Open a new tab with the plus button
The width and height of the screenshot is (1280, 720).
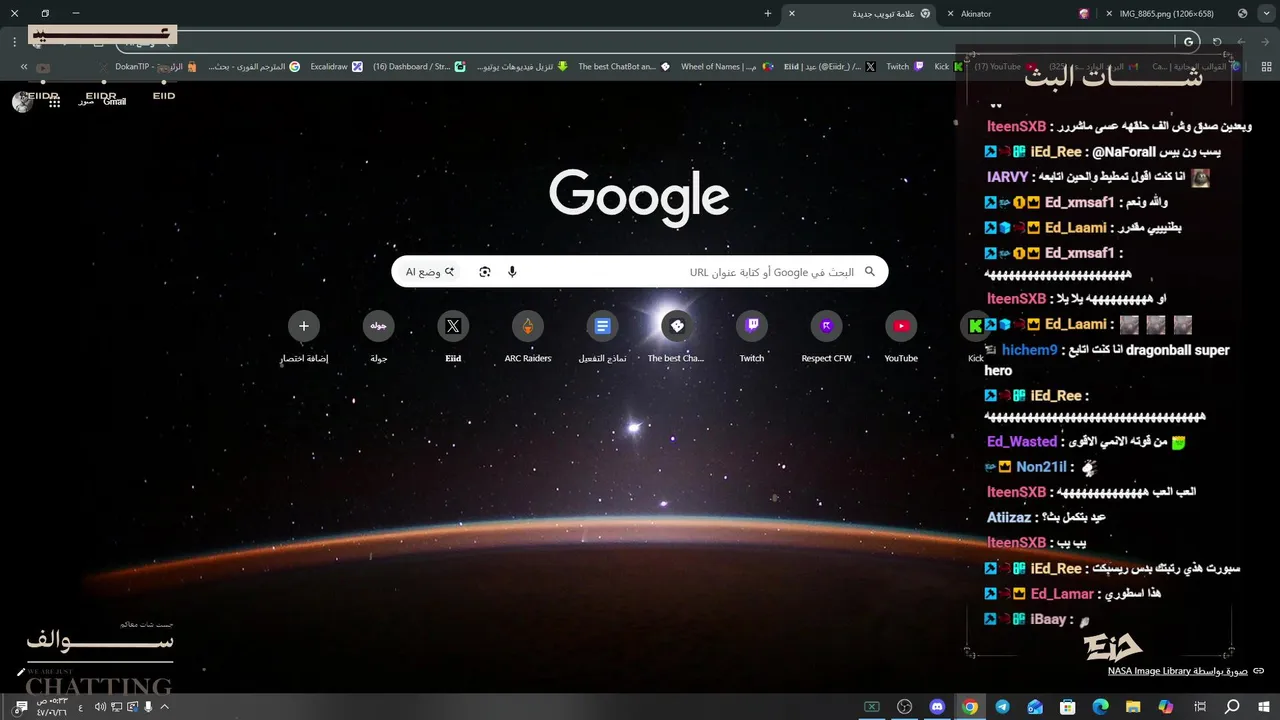pyautogui.click(x=768, y=13)
